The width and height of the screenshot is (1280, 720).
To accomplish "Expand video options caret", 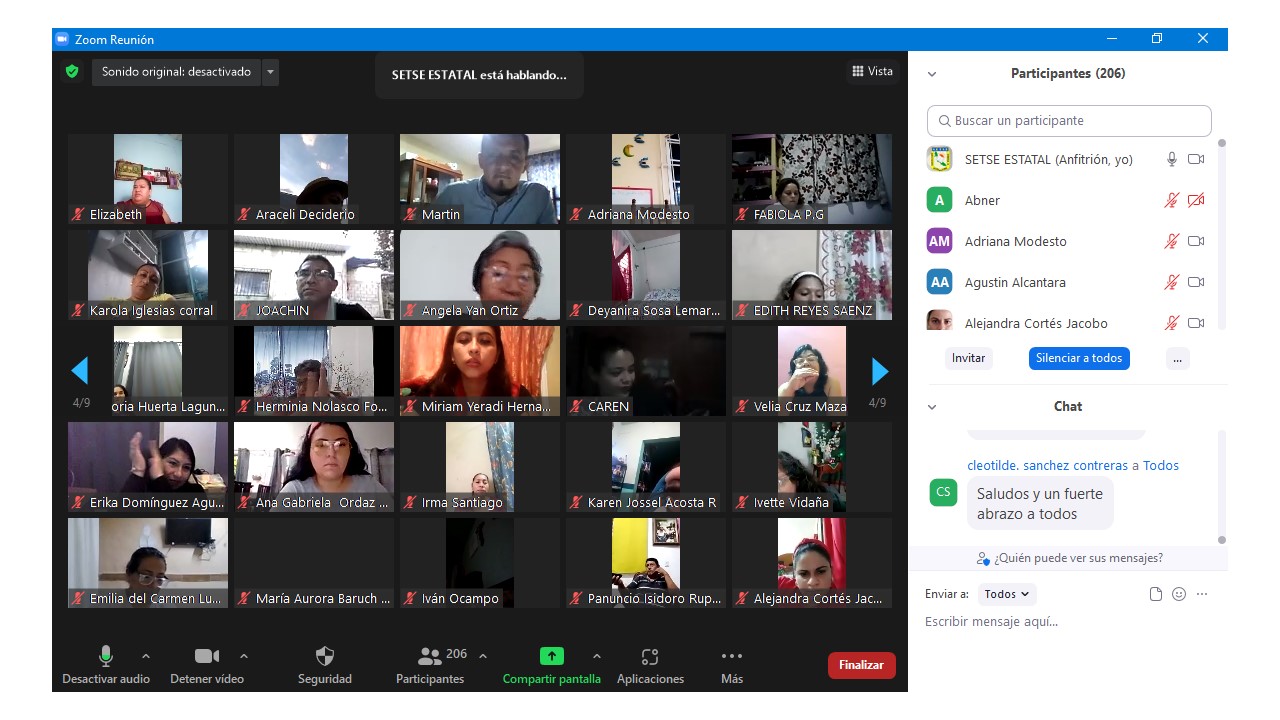I will pos(244,656).
